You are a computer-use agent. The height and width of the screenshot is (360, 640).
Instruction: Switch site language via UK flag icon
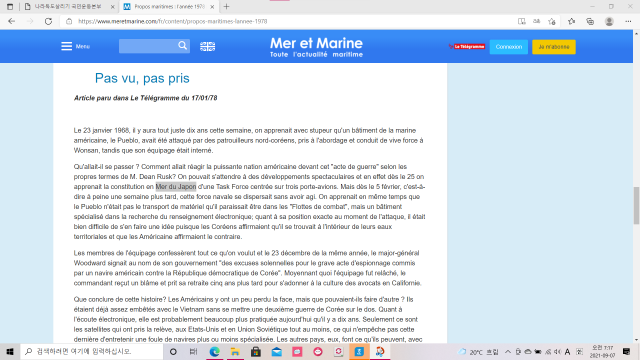(207, 47)
